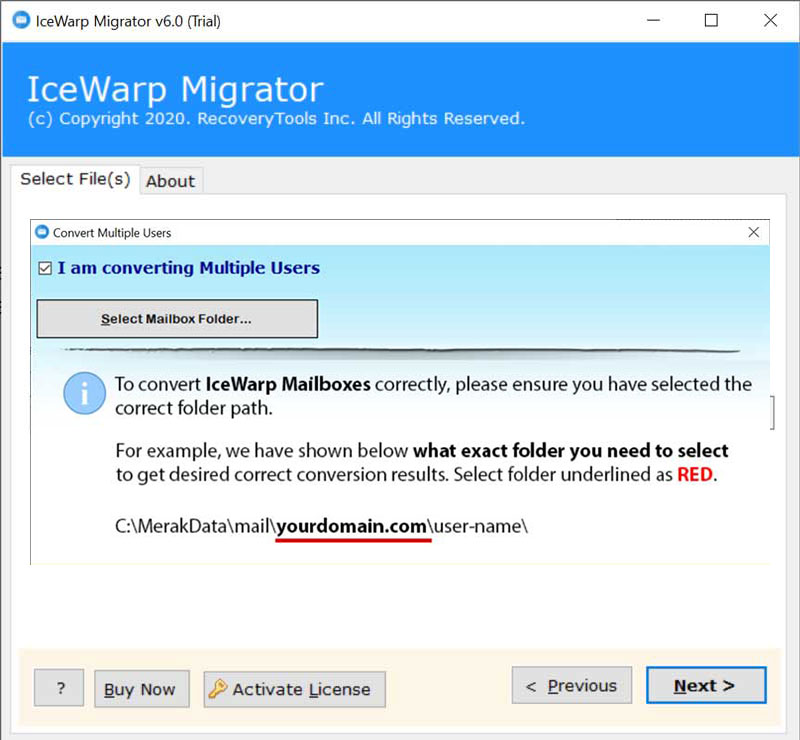Viewport: 800px width, 740px height.
Task: Proceed with the Next button
Action: 706,685
